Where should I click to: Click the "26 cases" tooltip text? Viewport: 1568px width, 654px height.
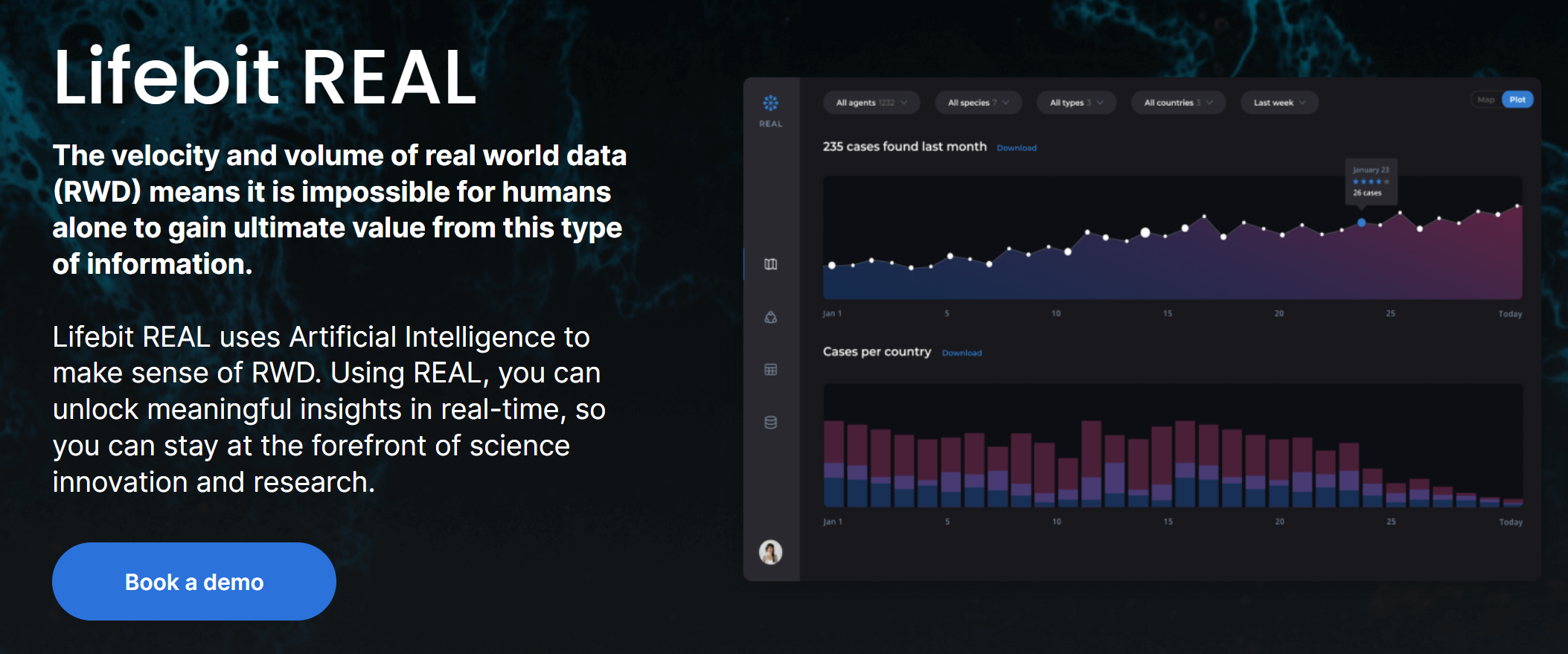pyautogui.click(x=1367, y=193)
